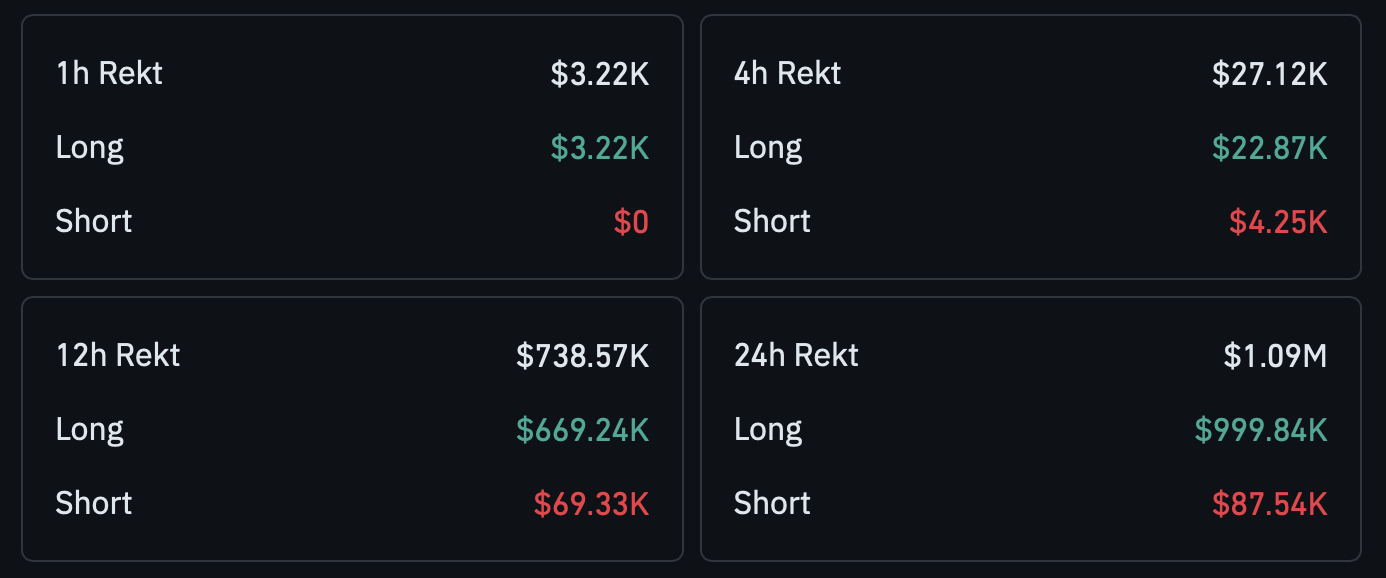The height and width of the screenshot is (578, 1386).
Task: Select the 12h Rekt total $738.57K
Action: tap(583, 356)
